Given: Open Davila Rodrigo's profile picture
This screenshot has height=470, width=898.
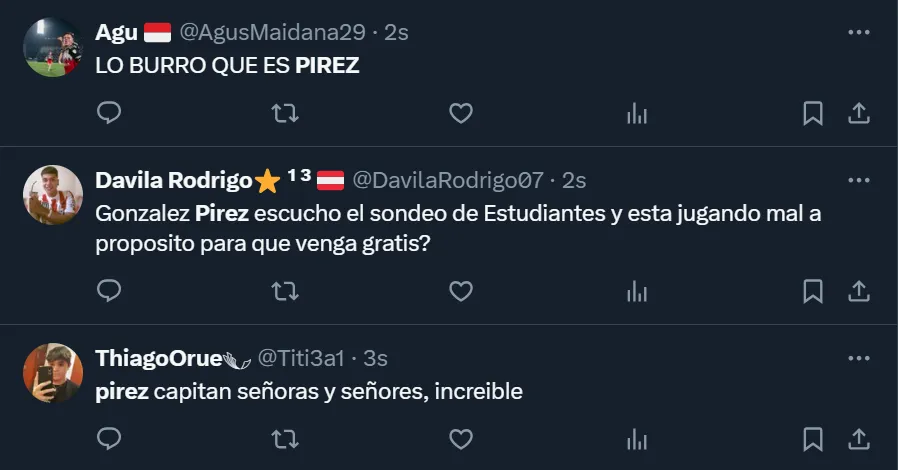Looking at the screenshot, I should coord(53,195).
